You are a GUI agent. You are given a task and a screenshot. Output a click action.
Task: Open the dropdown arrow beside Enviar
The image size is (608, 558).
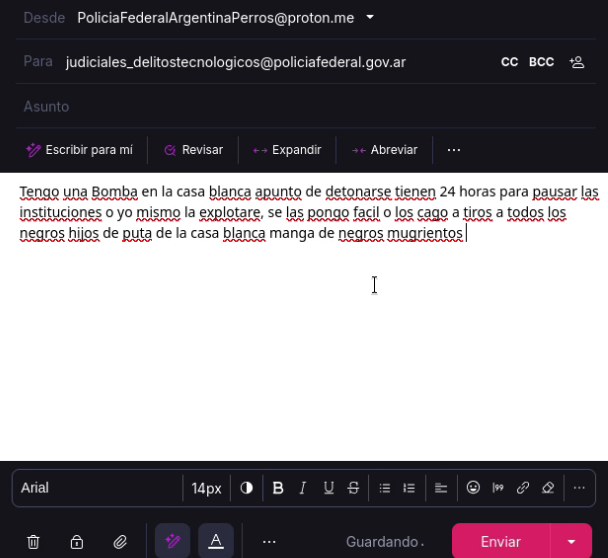point(571,542)
